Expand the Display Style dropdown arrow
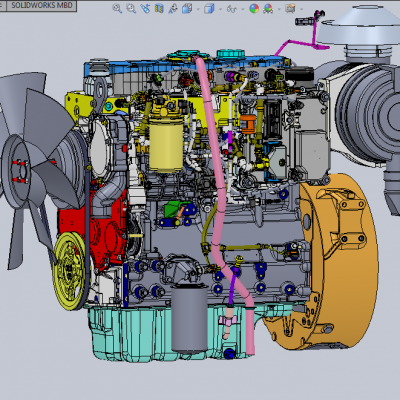The height and width of the screenshot is (400, 400). 220,9
